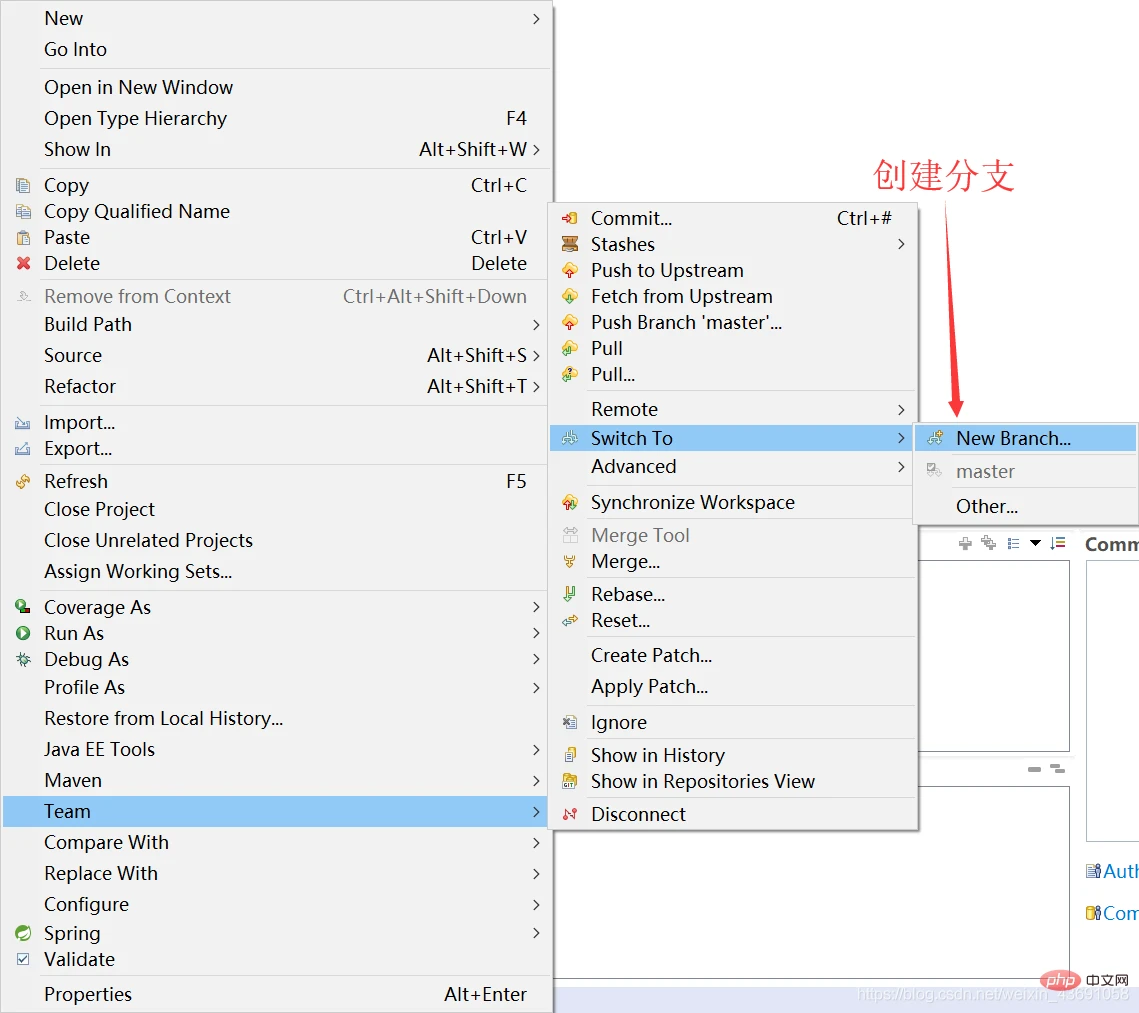1139x1013 pixels.
Task: Click the red Delete X icon
Action: tap(23, 263)
